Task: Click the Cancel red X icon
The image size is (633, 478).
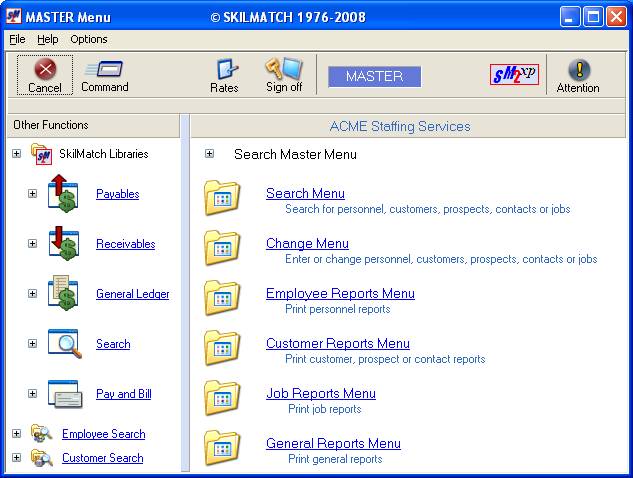Action: coord(45,69)
